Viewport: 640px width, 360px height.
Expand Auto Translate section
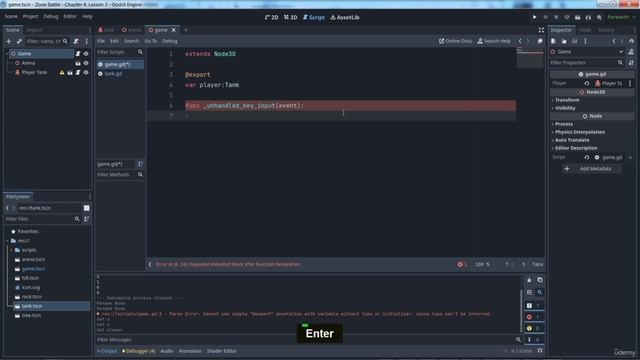[x=572, y=140]
